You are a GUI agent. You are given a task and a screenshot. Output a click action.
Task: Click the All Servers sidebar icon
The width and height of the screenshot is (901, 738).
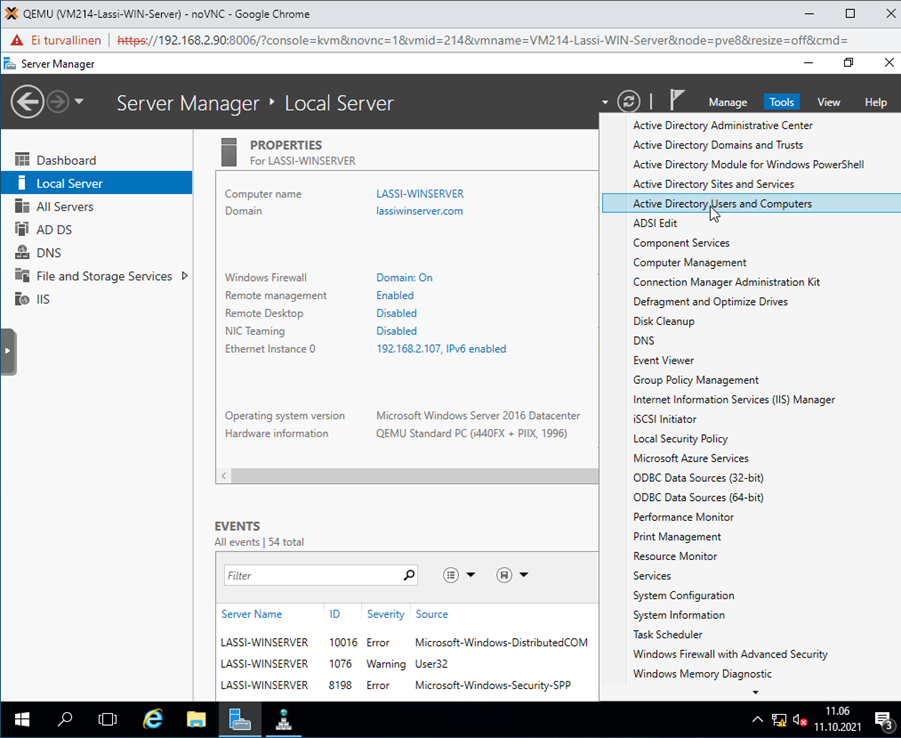22,206
